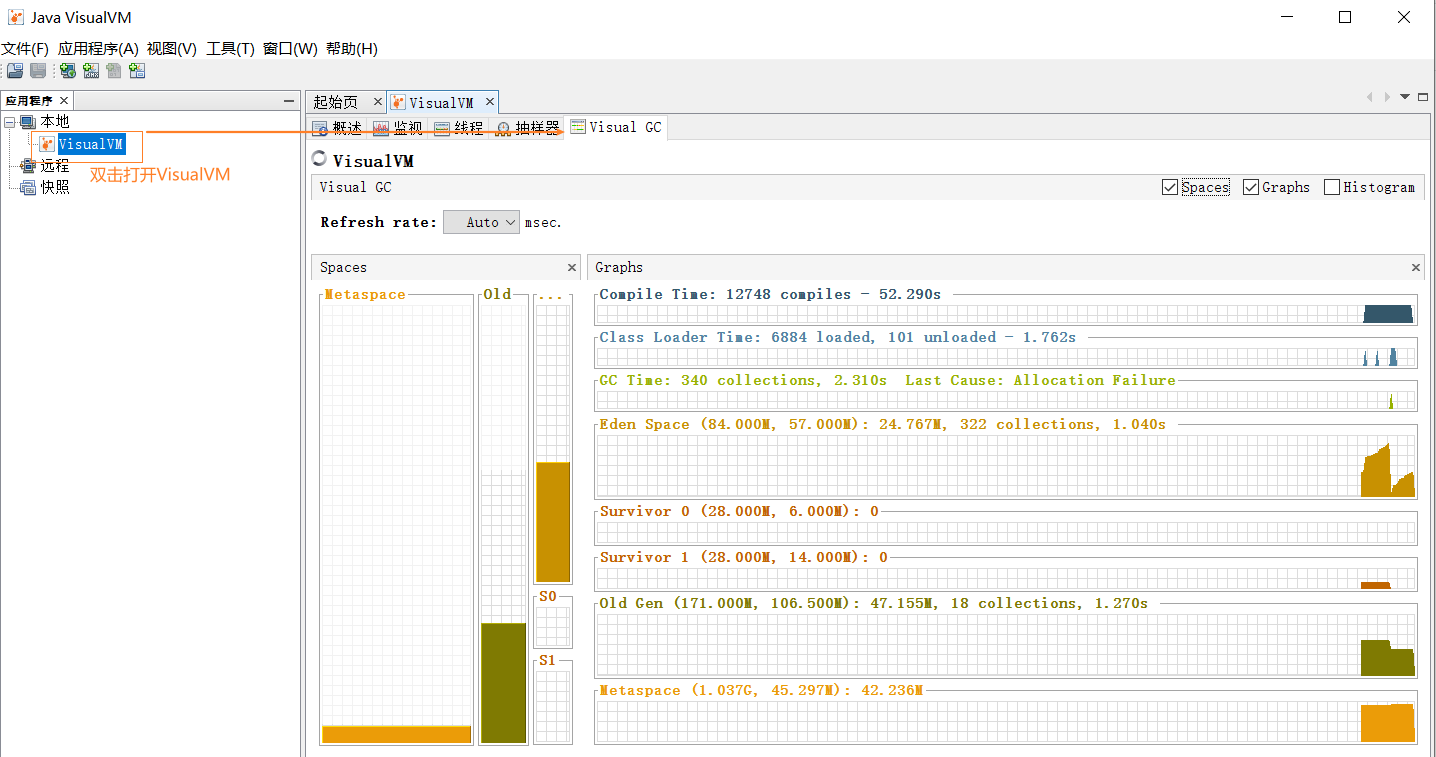Screen dimensions: 1436x757
Task: Open the 窗口(W) menu
Action: click(290, 49)
